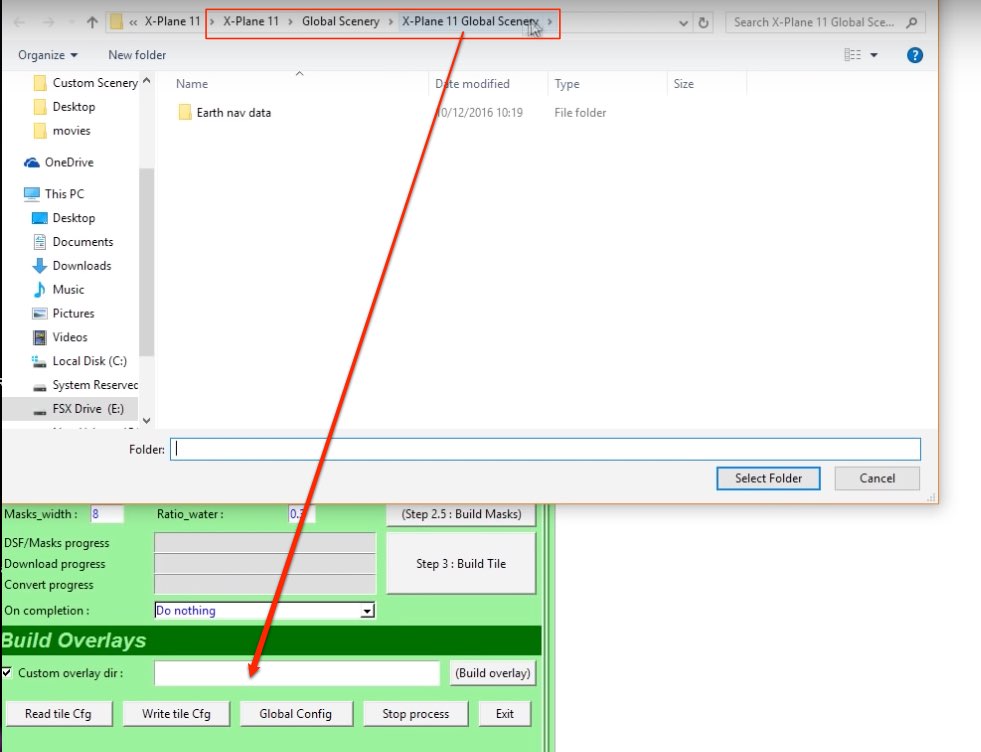Toggle Custom overlay dir checkbox
The image size is (981, 752).
[8, 673]
